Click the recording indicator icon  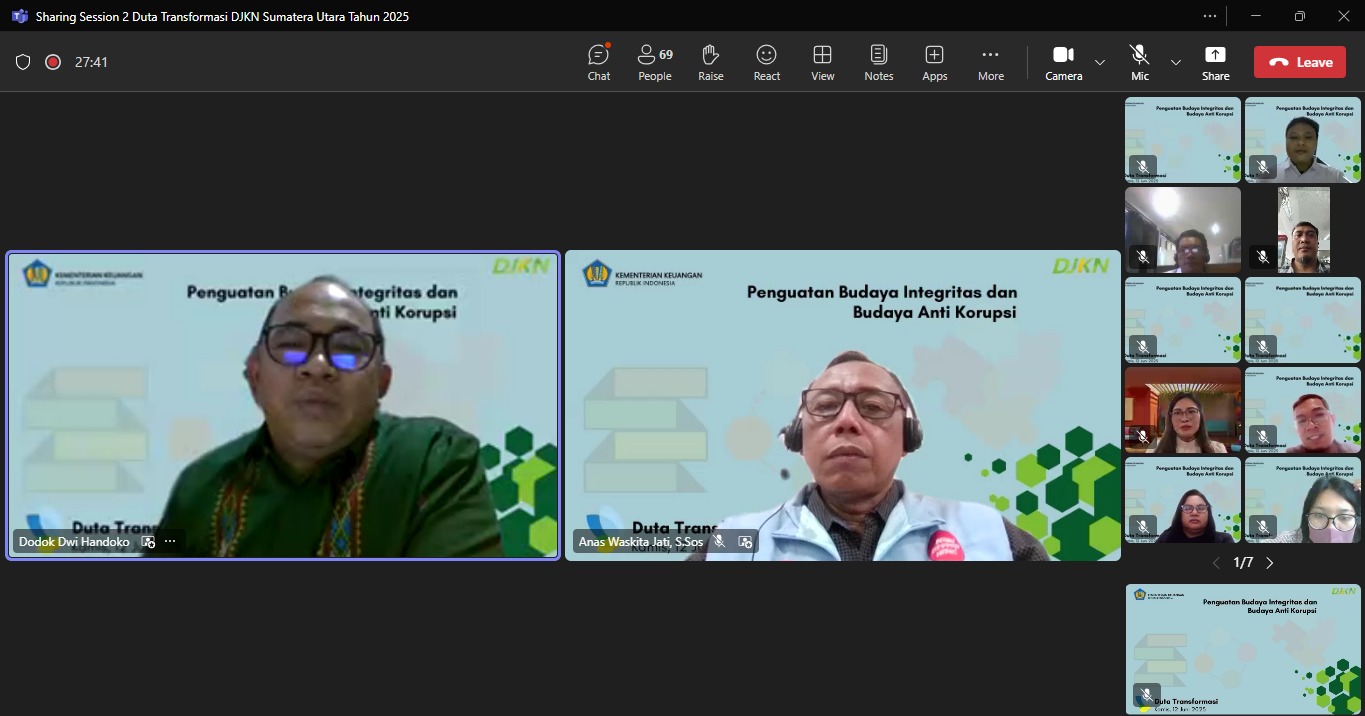53,62
